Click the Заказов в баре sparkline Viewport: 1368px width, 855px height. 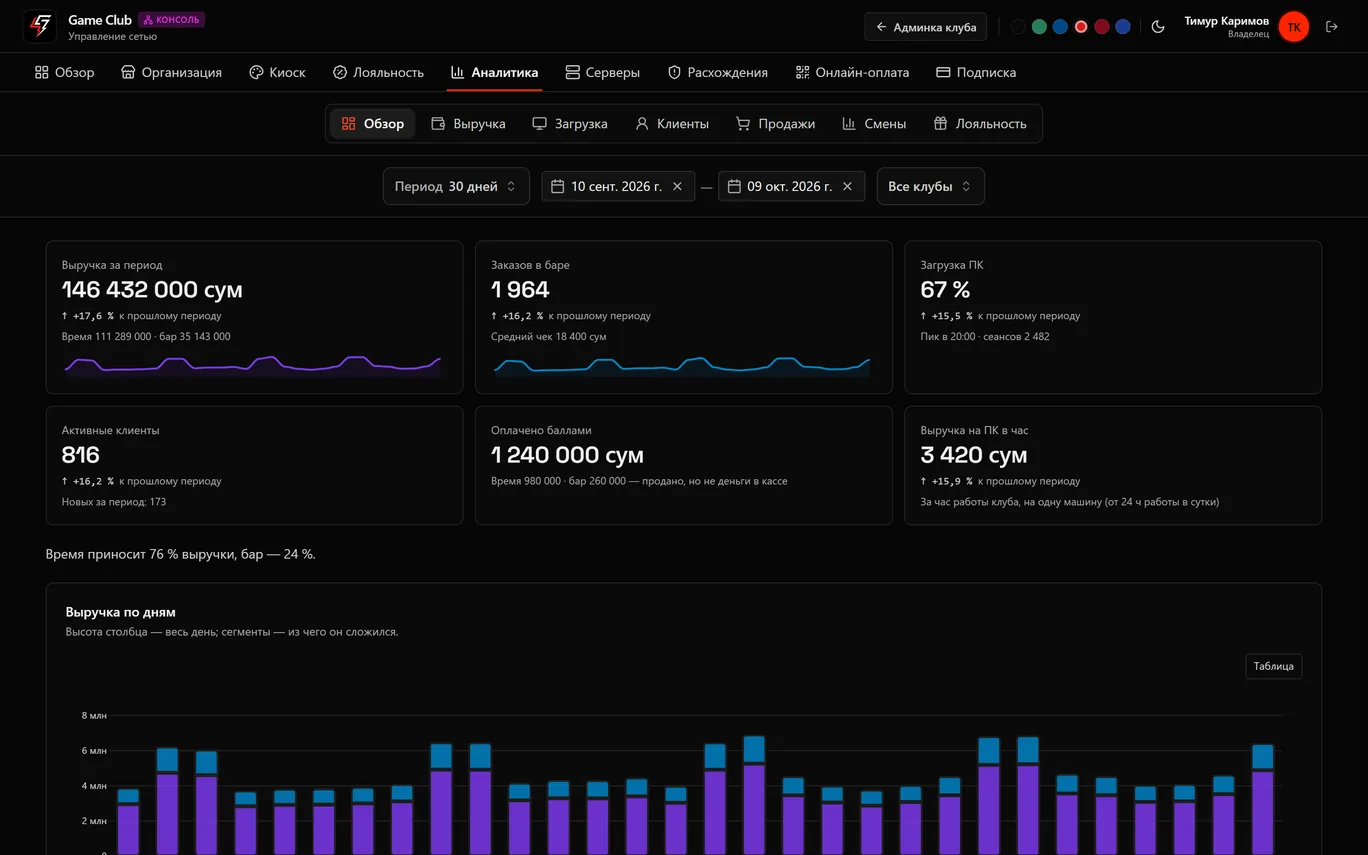(682, 366)
